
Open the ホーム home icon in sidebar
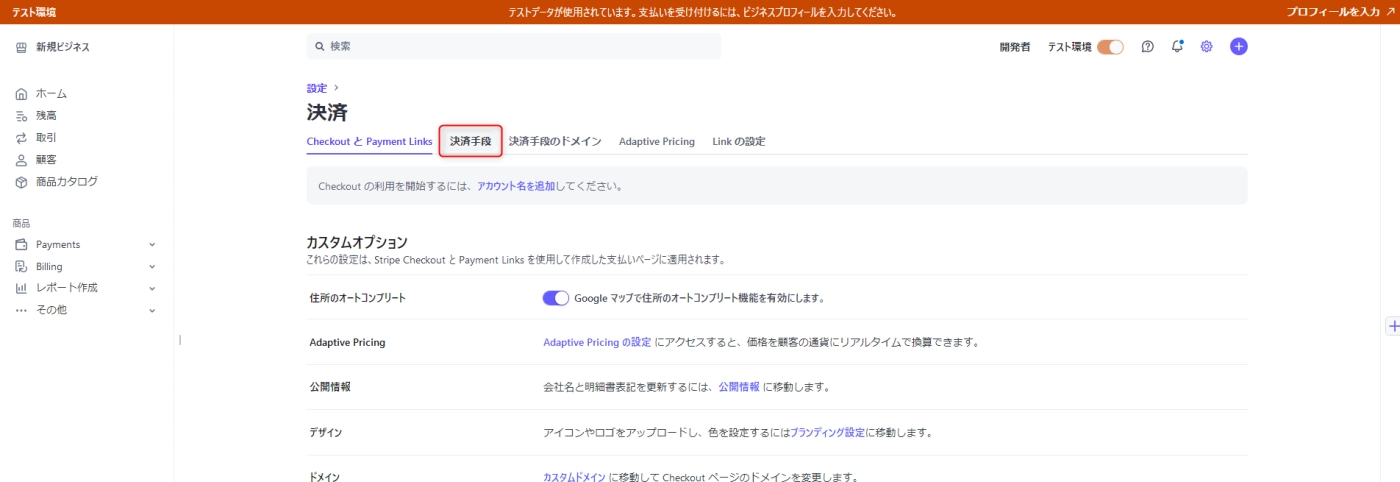pyautogui.click(x=21, y=94)
